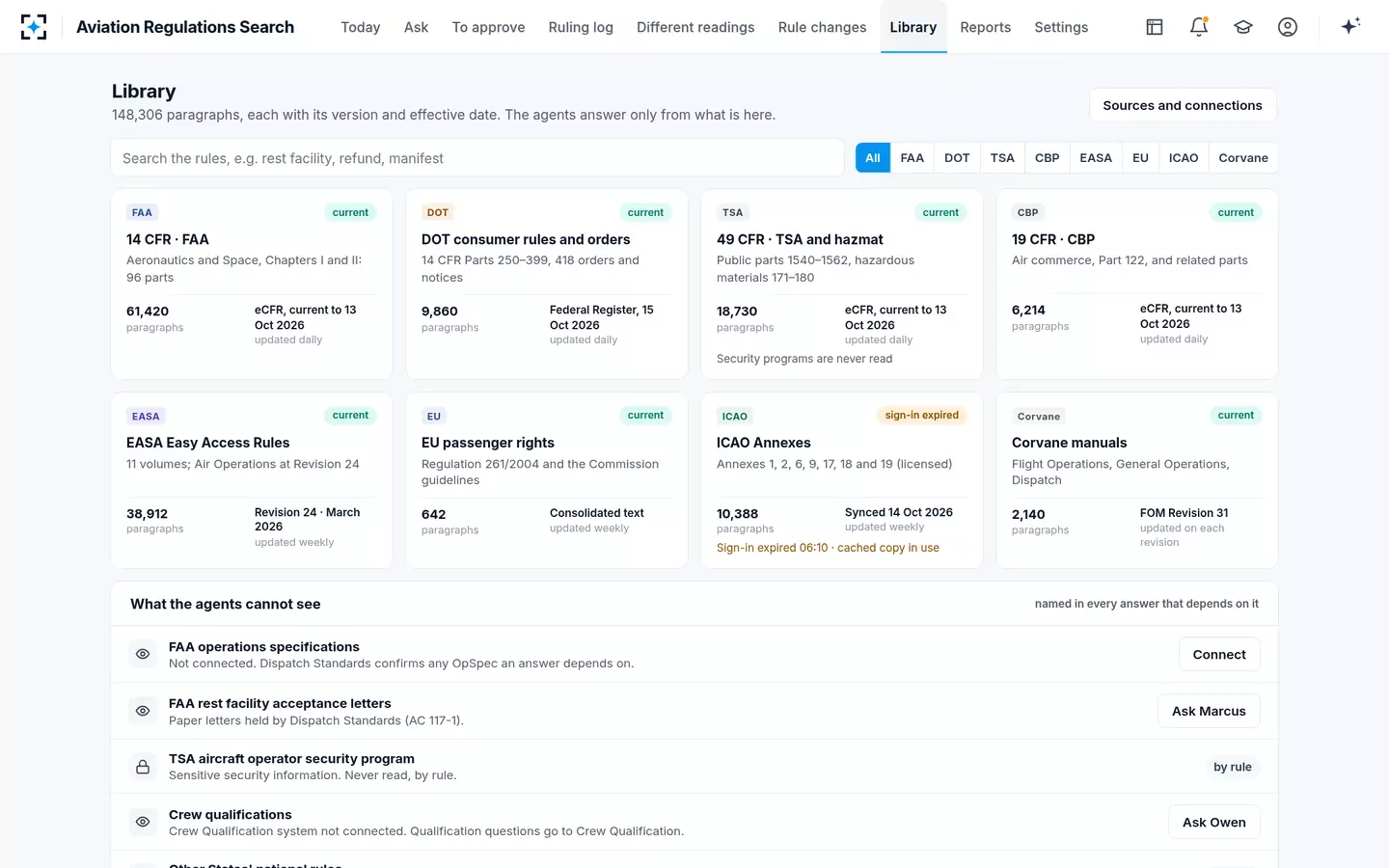Click eye icon beside FAA operations specifications
The image size is (1389, 868).
(x=143, y=654)
